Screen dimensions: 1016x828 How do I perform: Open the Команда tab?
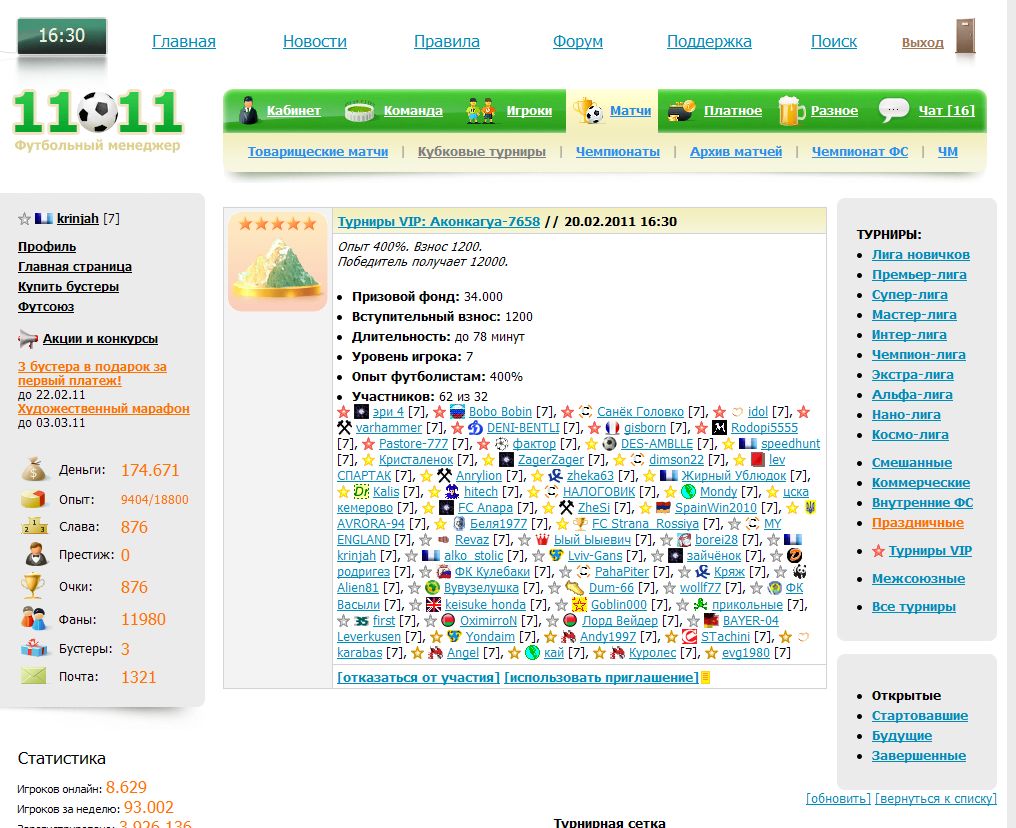coord(413,111)
